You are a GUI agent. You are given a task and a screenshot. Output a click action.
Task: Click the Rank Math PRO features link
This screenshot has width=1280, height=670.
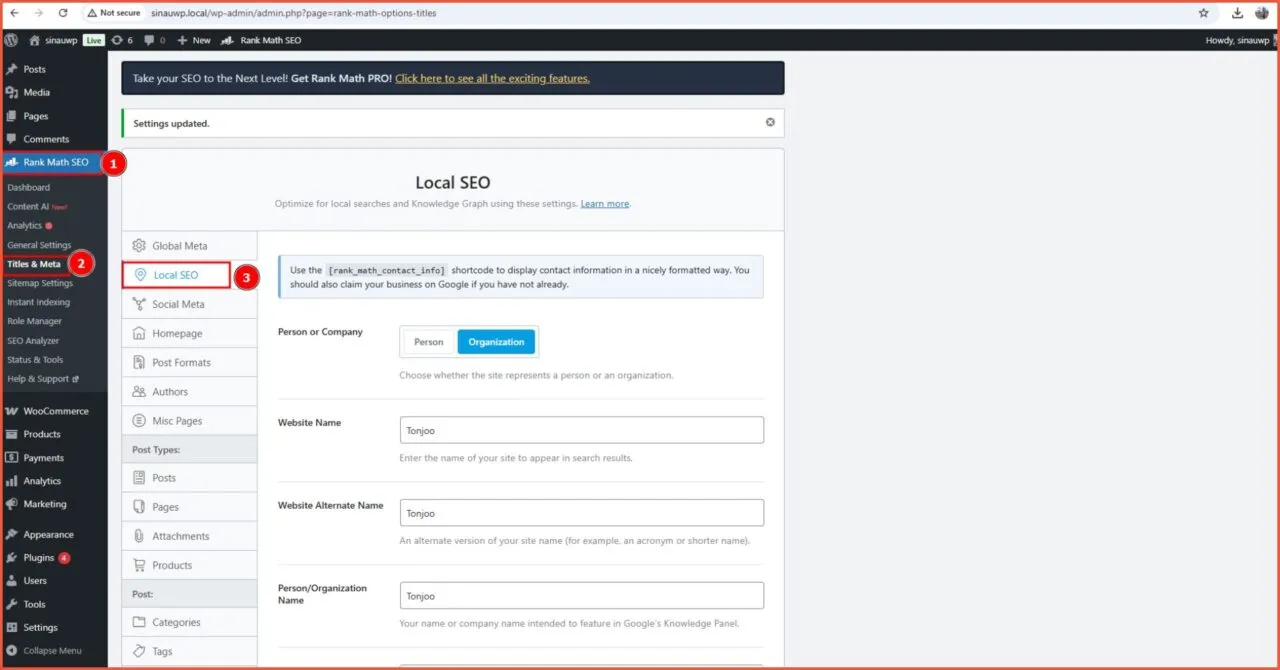tap(492, 78)
